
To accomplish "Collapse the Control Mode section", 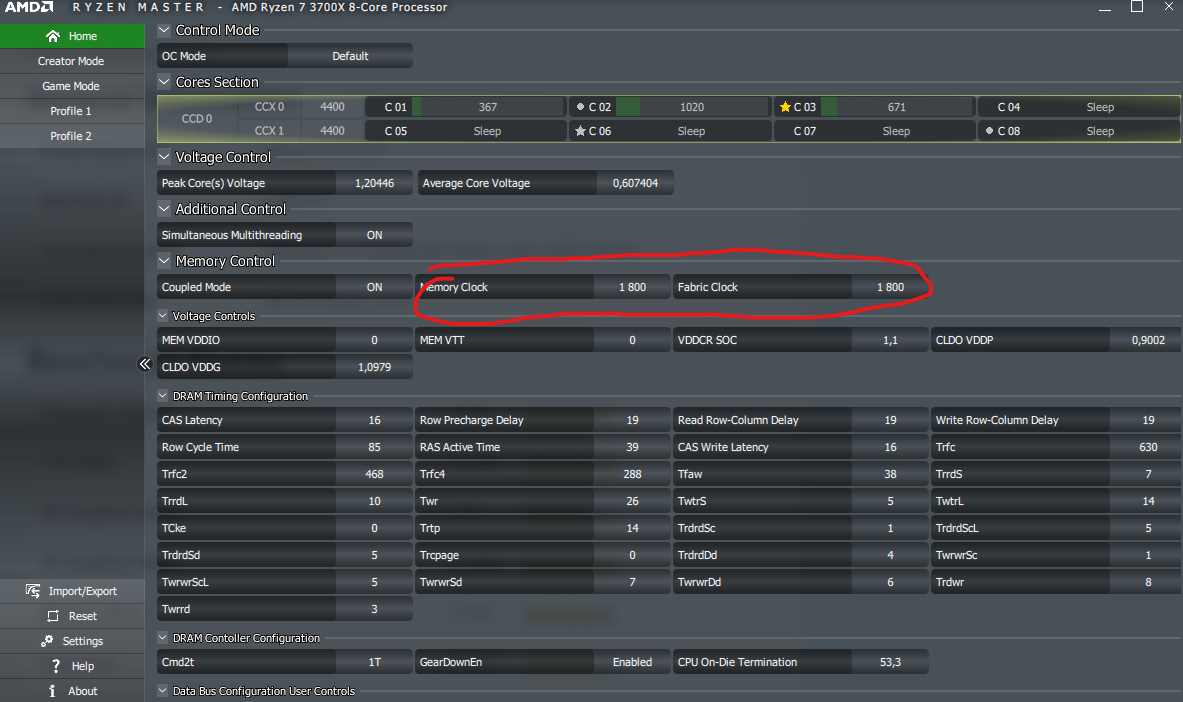I will [x=164, y=30].
